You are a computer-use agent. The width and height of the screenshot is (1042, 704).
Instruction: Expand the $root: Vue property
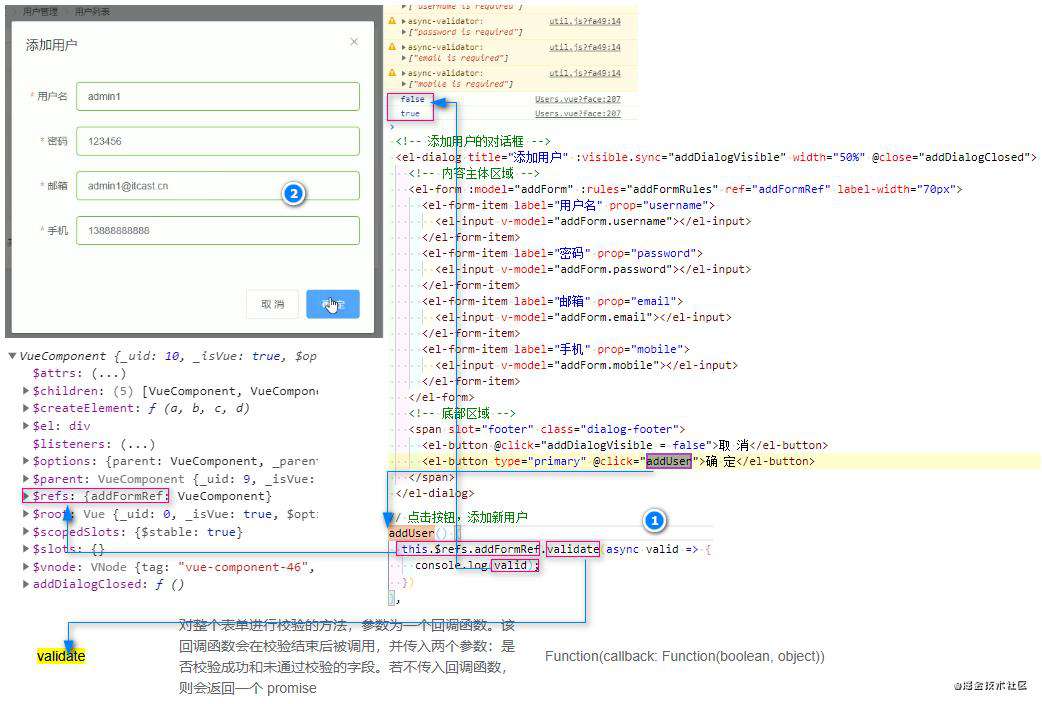[26, 514]
